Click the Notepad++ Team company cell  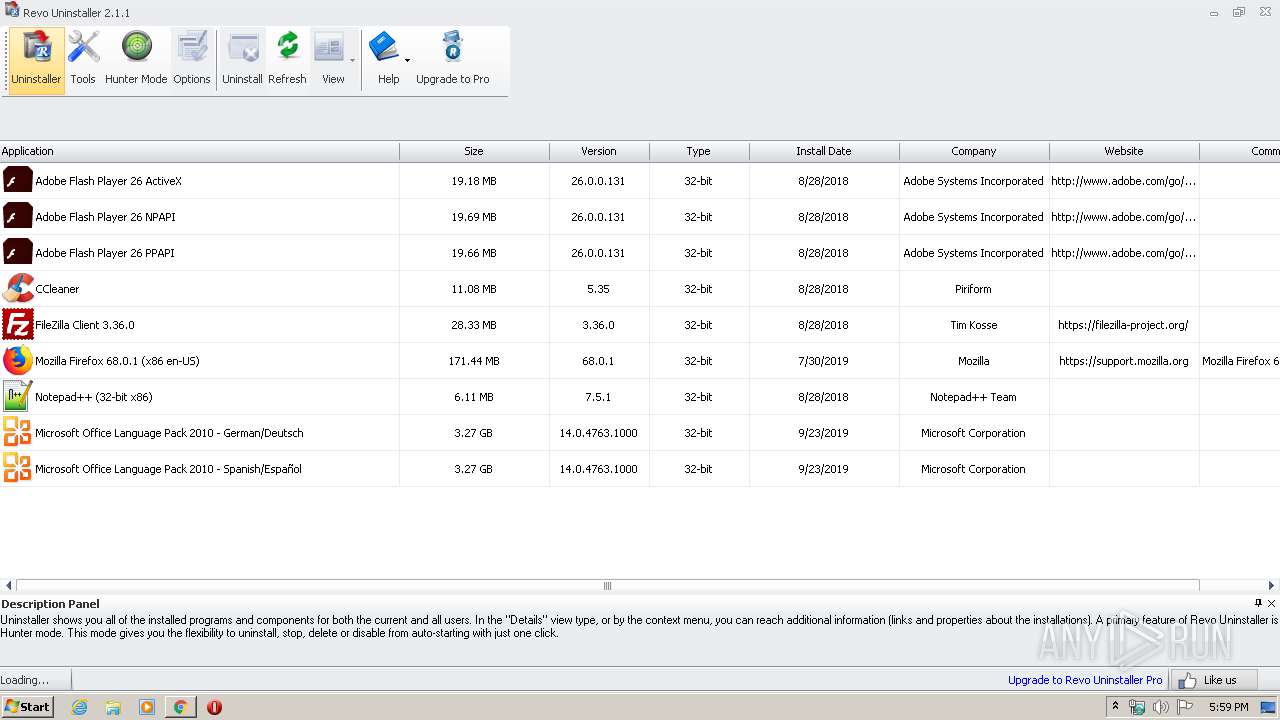(x=974, y=397)
